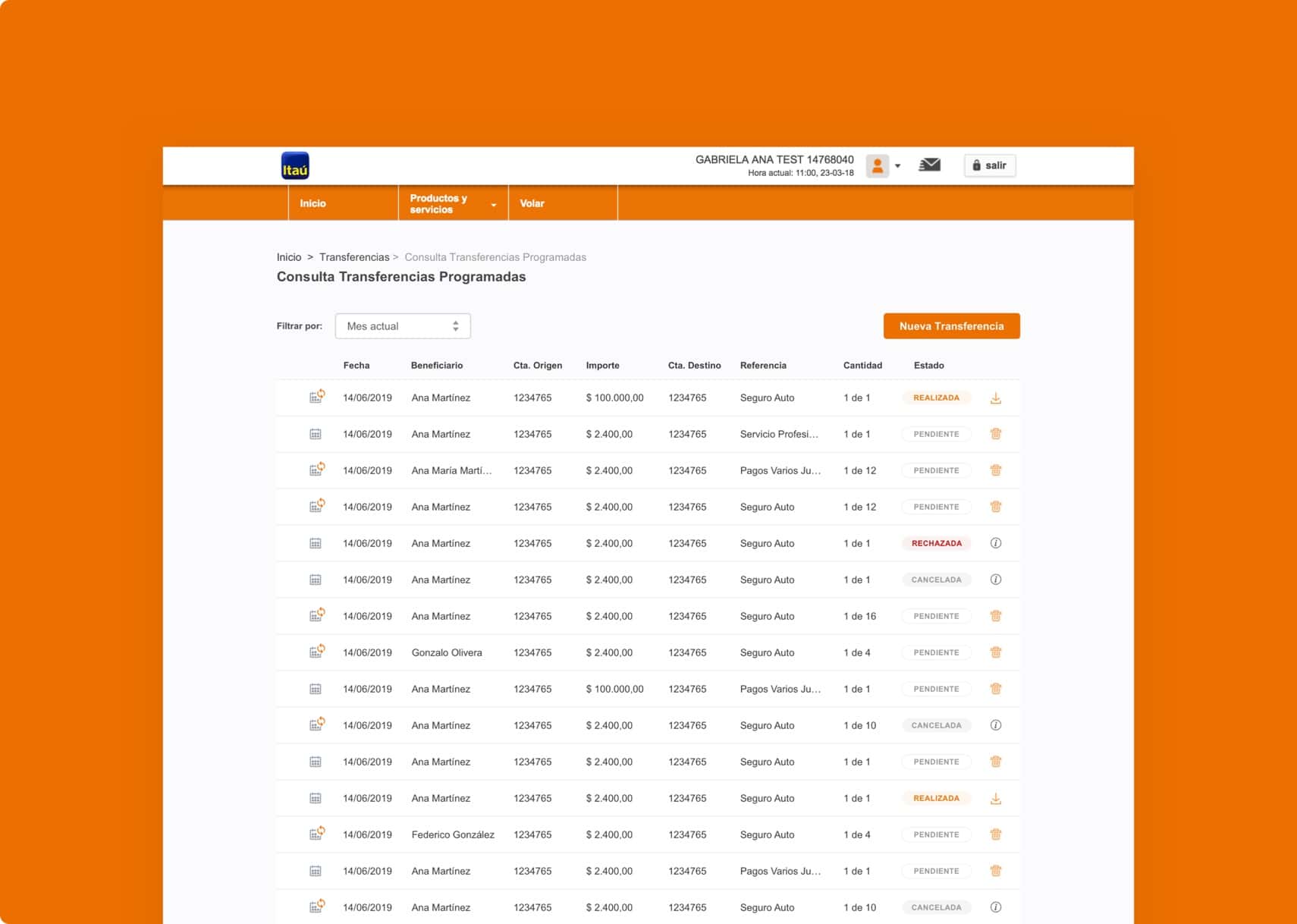Image resolution: width=1297 pixels, height=924 pixels.
Task: Click recurring calendar icon on Ana María Martínez row
Action: pos(316,470)
